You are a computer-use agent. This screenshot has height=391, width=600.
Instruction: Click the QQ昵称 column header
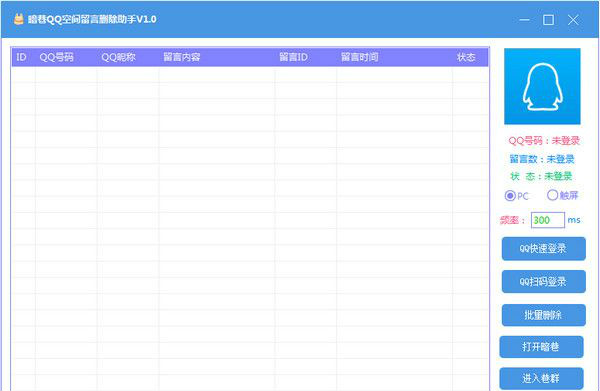point(128,57)
